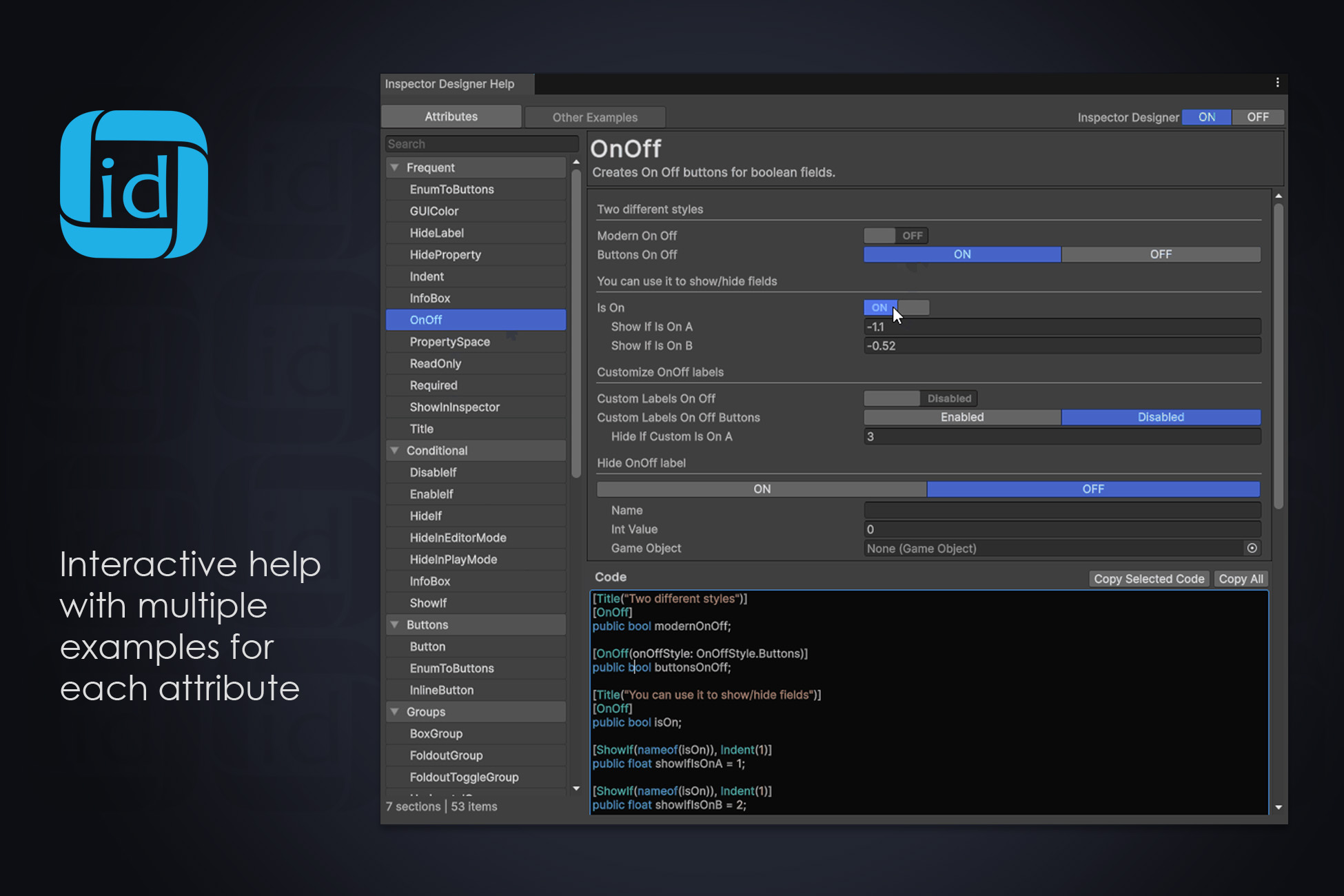Click the three-dot window options icon
The image size is (1344, 896).
1277,83
